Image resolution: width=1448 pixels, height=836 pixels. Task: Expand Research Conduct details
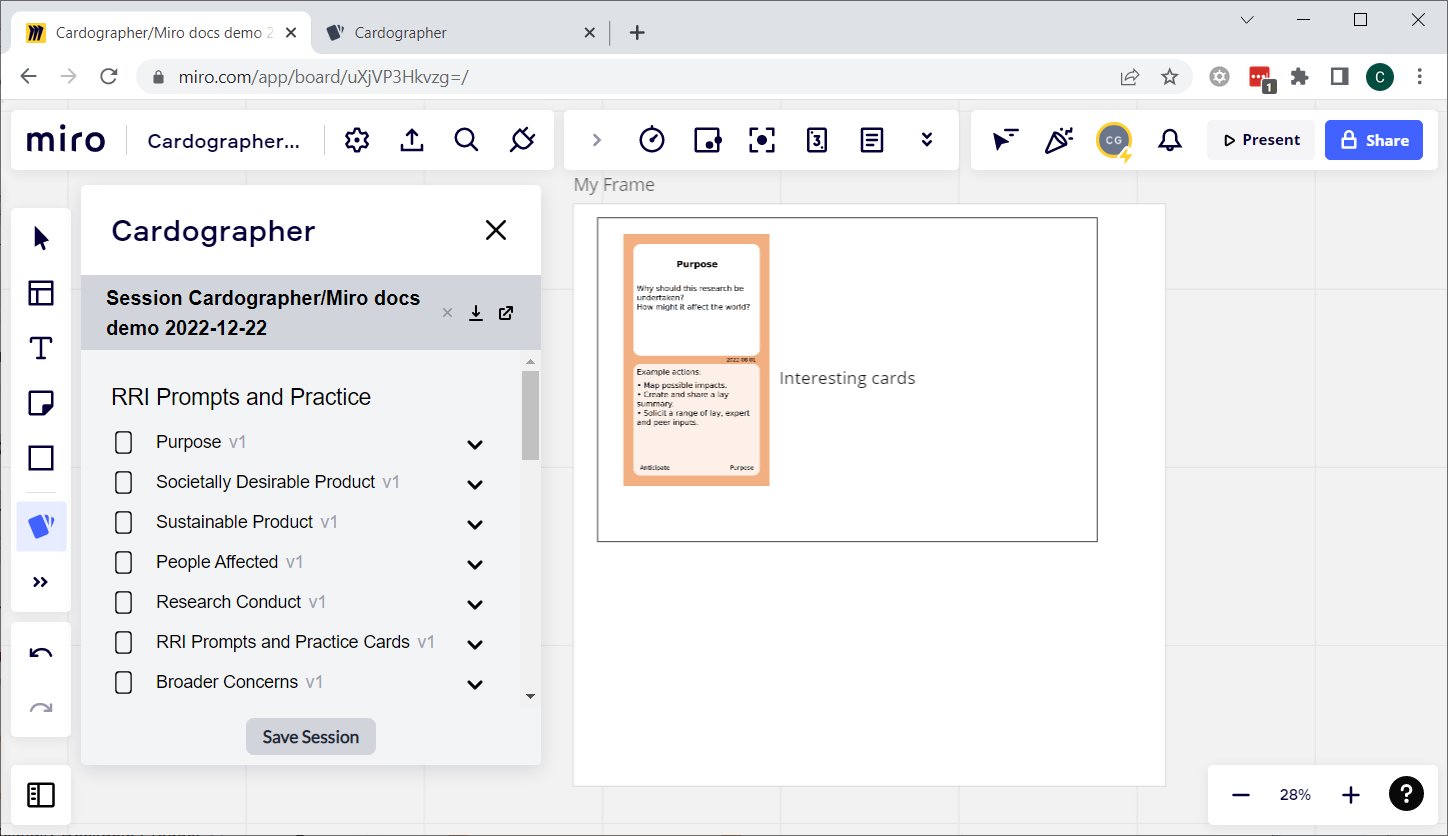(x=475, y=604)
